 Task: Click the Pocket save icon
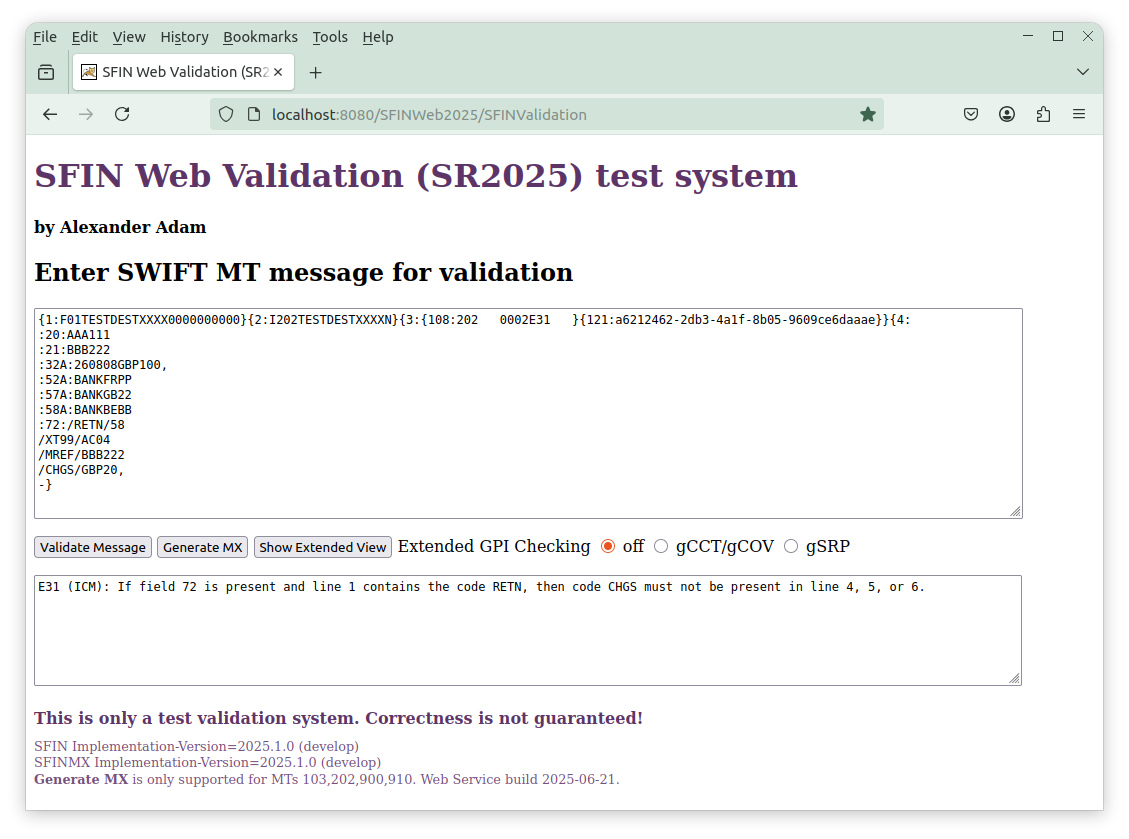971,114
